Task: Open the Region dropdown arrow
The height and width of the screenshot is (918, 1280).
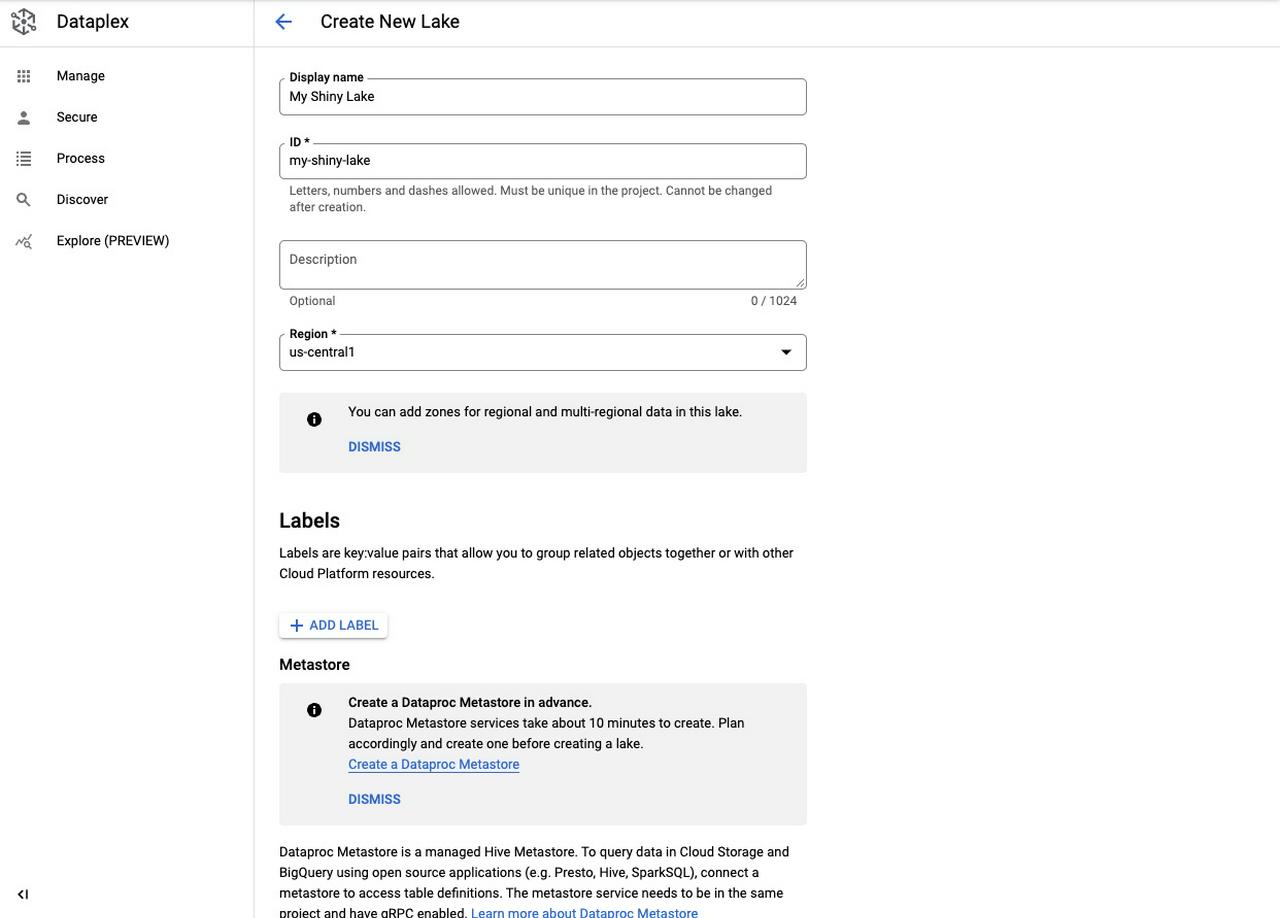Action: tap(786, 353)
